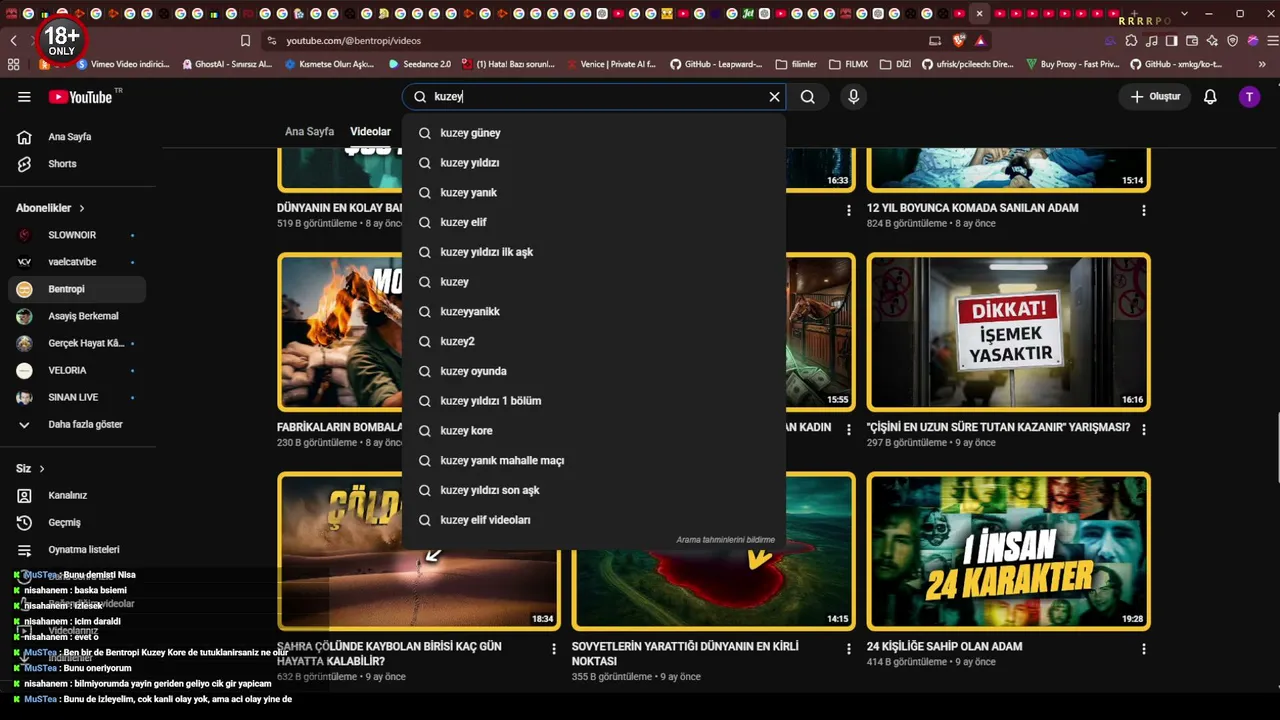Open options for the 16:33 duration video
Screen dimensions: 1280x720
[849, 211]
